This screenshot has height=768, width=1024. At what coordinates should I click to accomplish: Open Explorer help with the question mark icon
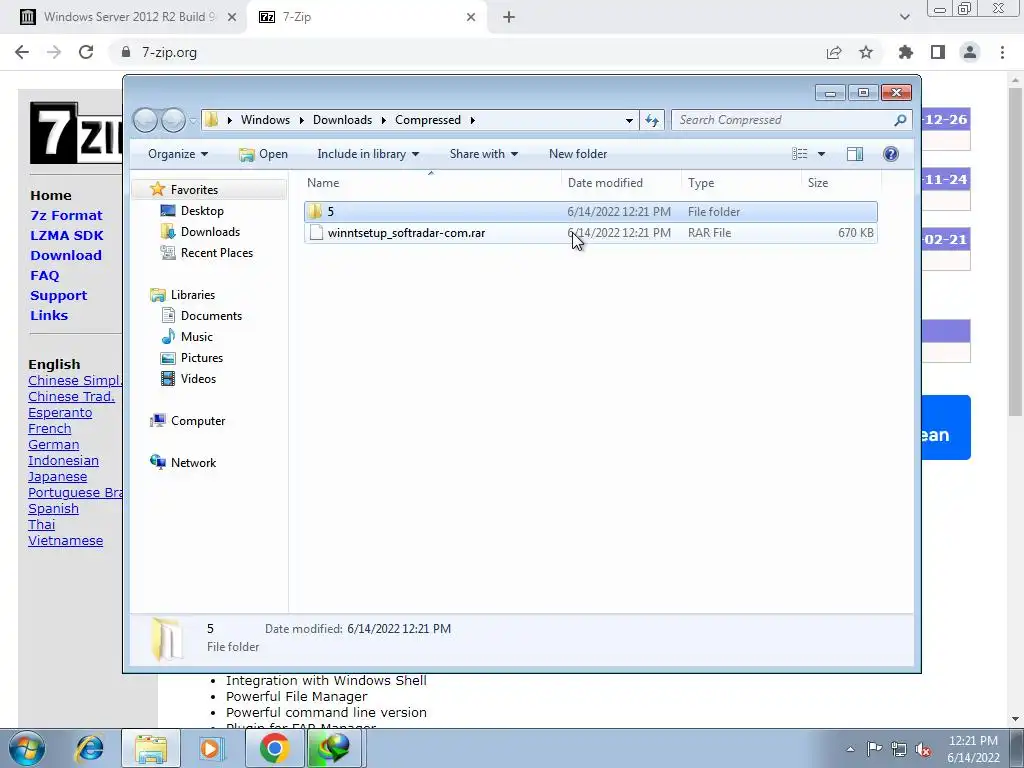891,154
